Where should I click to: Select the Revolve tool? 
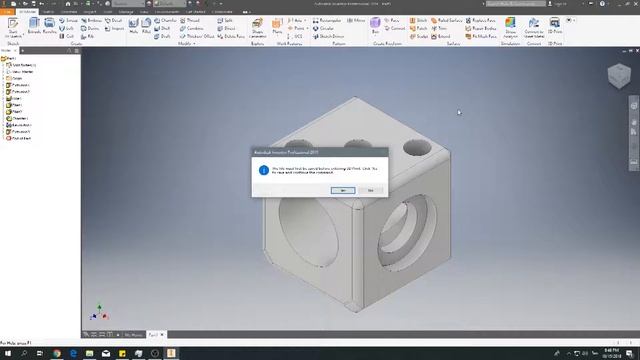click(x=49, y=26)
